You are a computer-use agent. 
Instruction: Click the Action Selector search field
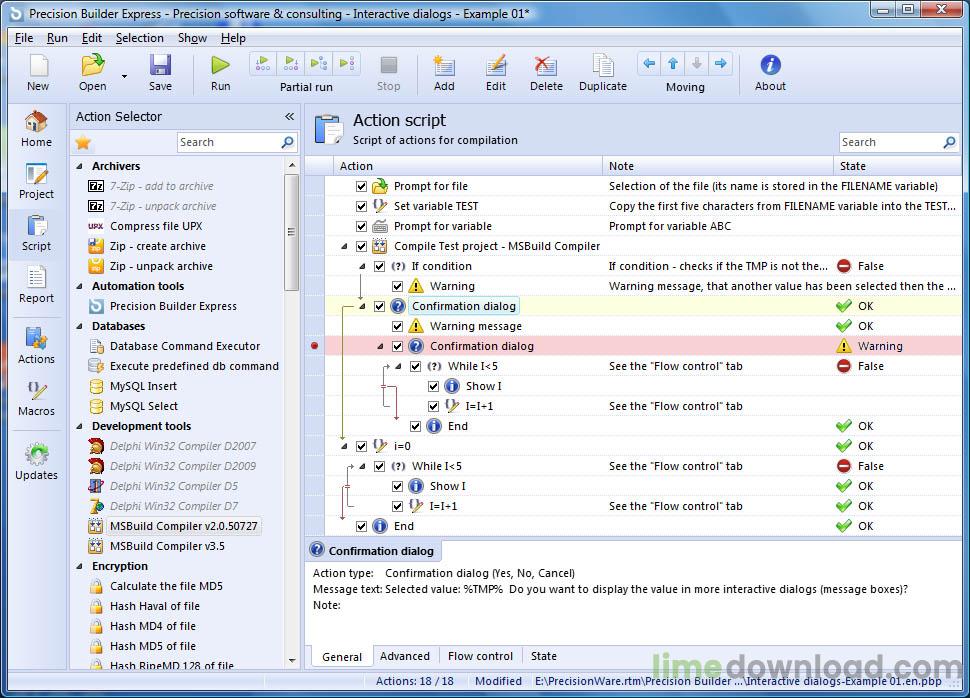point(228,142)
